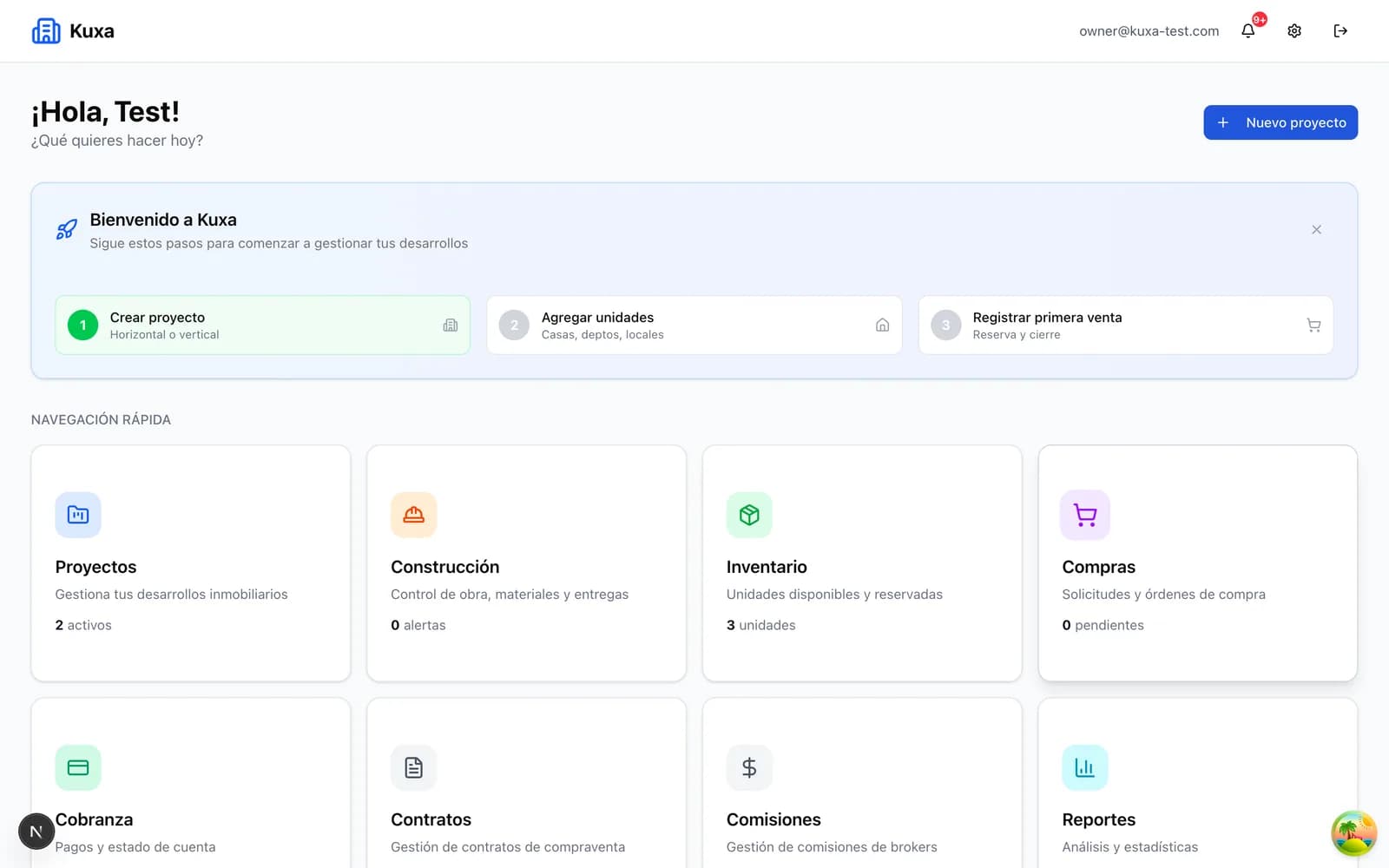Select the Crear proyecto step
The image size is (1389, 868).
click(263, 325)
